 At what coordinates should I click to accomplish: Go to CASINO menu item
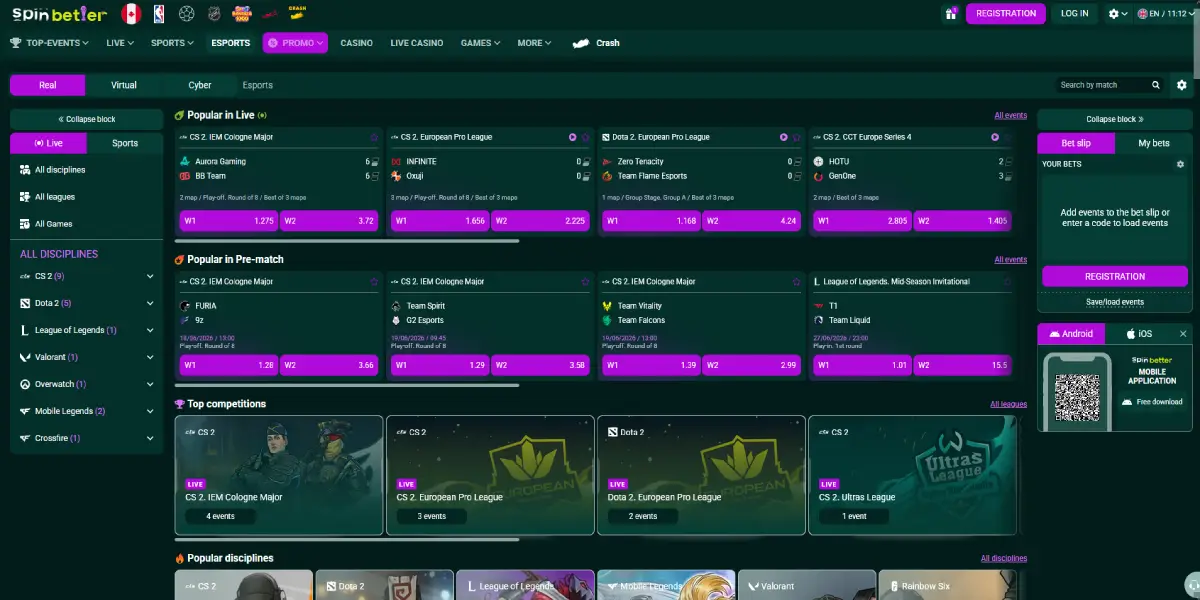click(x=357, y=43)
